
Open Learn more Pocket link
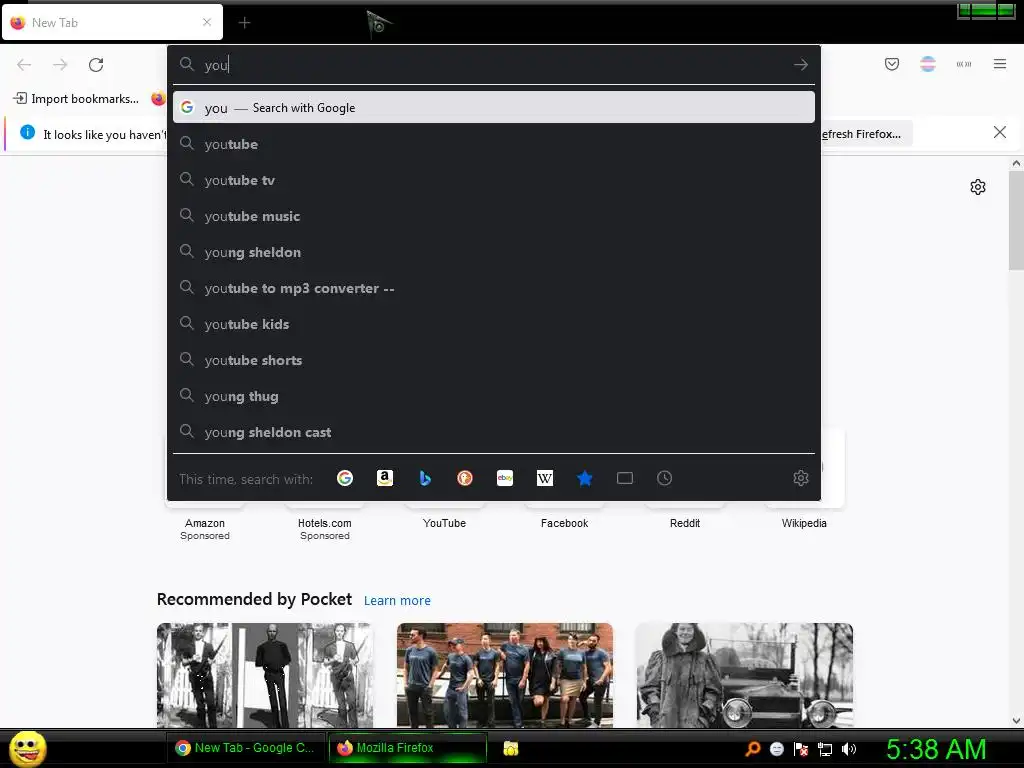coord(397,600)
